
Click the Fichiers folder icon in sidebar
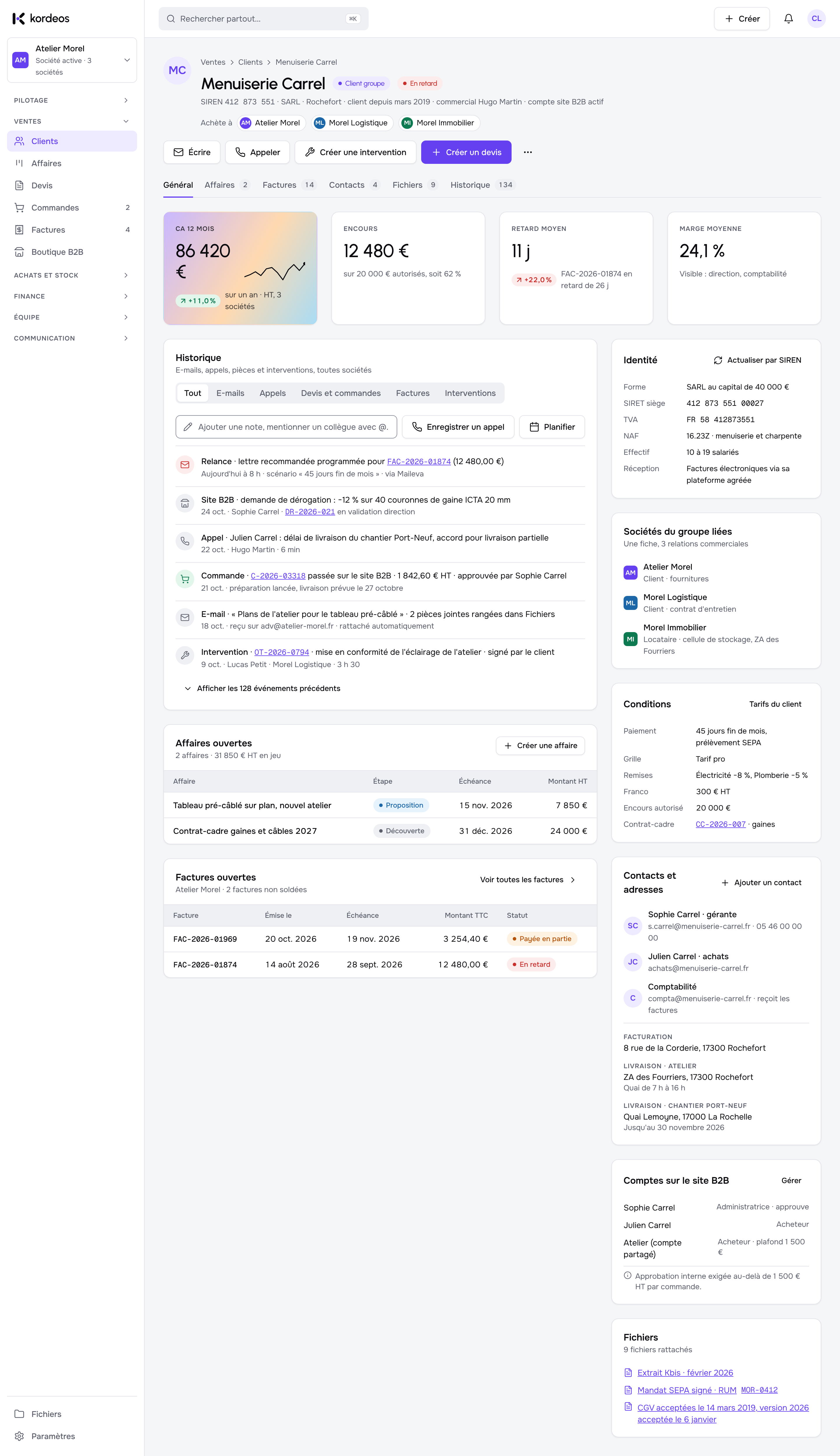pyautogui.click(x=19, y=1414)
